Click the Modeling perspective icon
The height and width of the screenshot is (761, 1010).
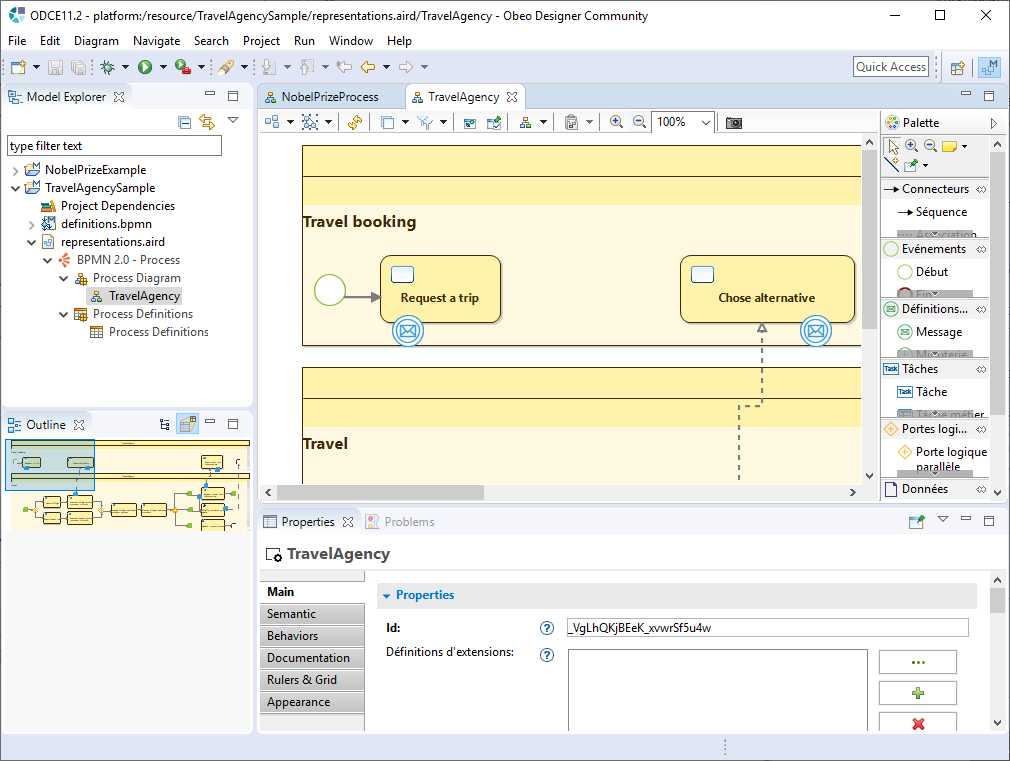coord(989,68)
